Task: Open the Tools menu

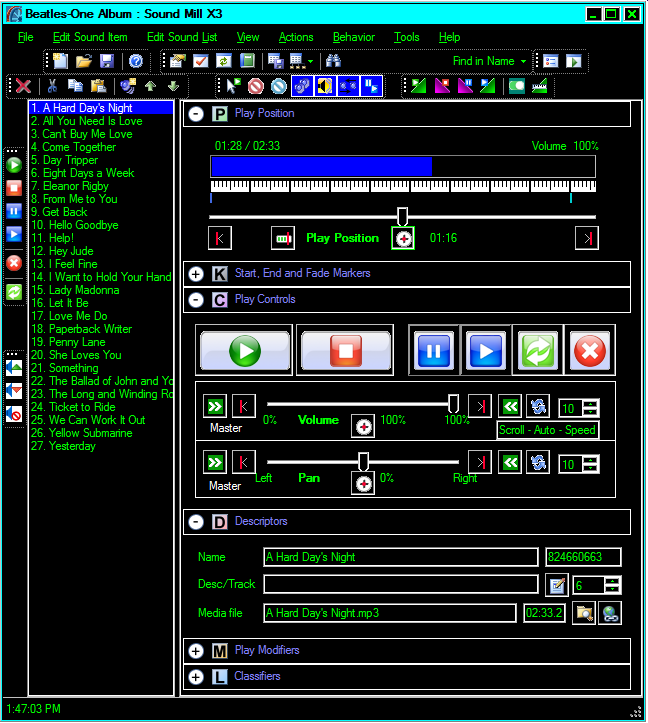Action: tap(406, 37)
